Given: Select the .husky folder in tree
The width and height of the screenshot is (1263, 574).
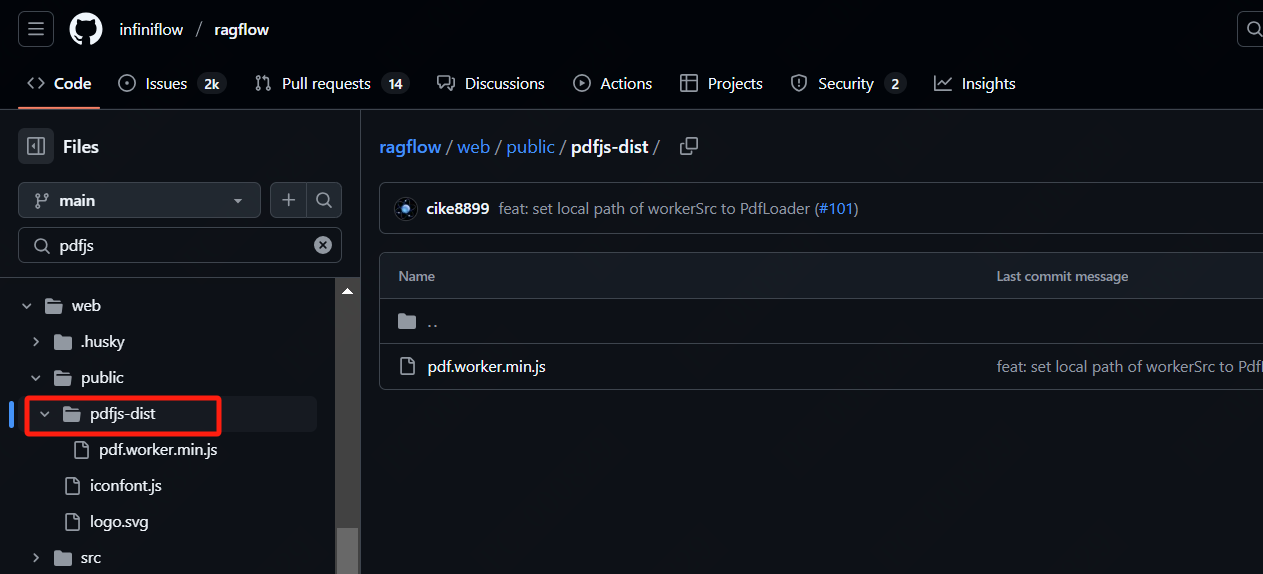Looking at the screenshot, I should click(x=103, y=342).
